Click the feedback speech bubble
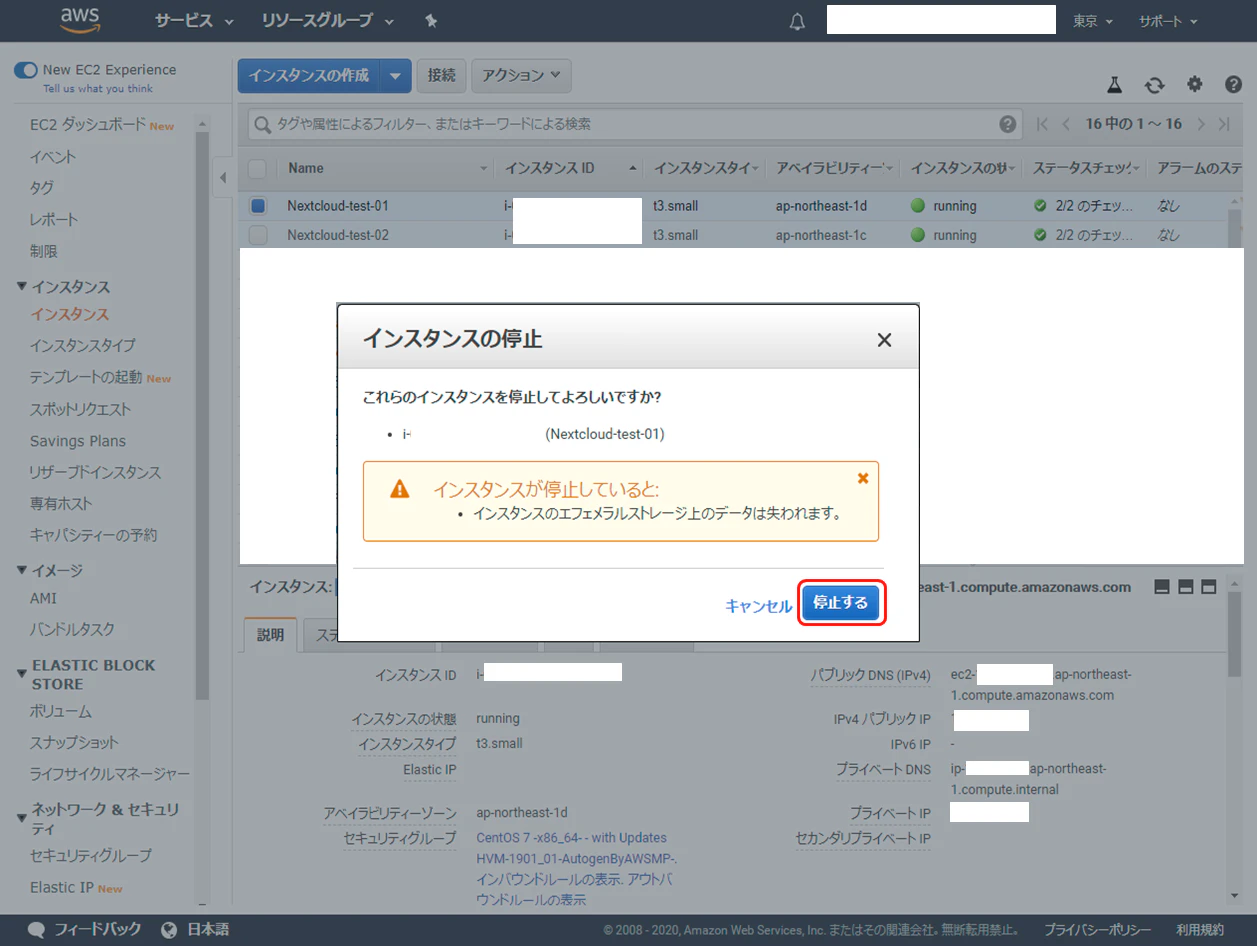This screenshot has height=946, width=1257. [37, 929]
